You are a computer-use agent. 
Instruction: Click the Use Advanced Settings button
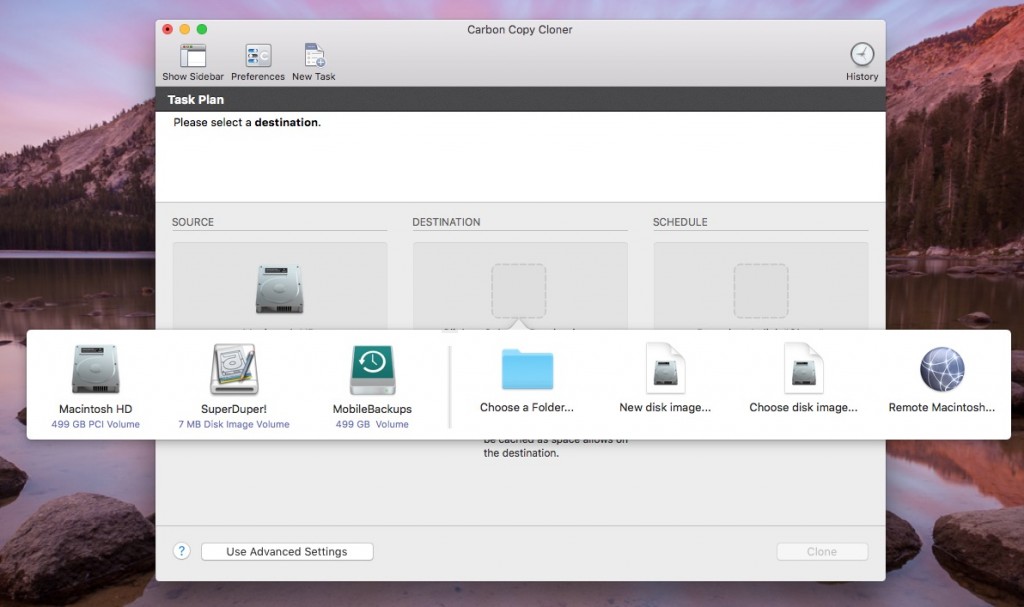[287, 551]
